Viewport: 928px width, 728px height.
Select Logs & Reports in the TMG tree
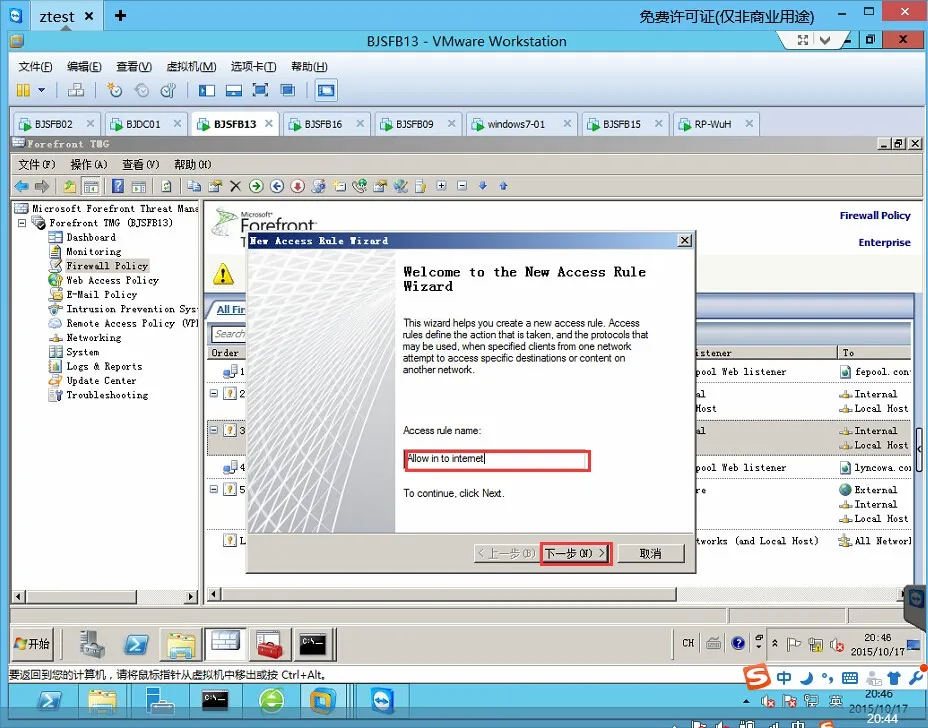pos(104,366)
